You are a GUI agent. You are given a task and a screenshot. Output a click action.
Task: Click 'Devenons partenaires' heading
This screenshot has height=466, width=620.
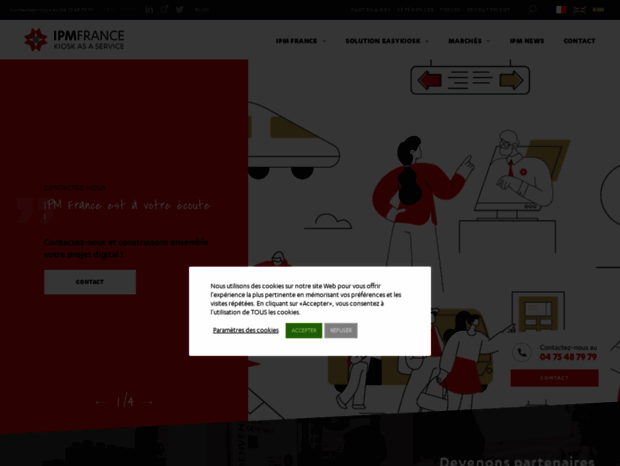517,461
